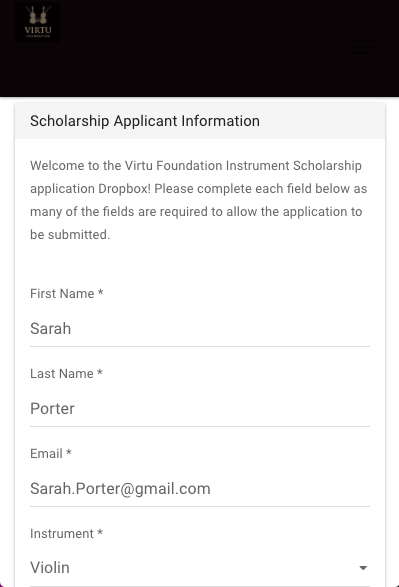Click the Last Name label
Image resolution: width=399 pixels, height=587 pixels.
click(x=62, y=374)
